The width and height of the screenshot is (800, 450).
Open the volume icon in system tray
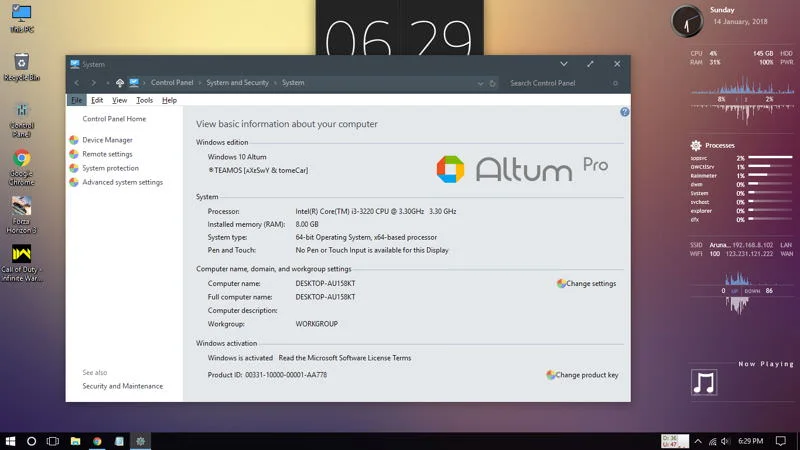point(725,441)
